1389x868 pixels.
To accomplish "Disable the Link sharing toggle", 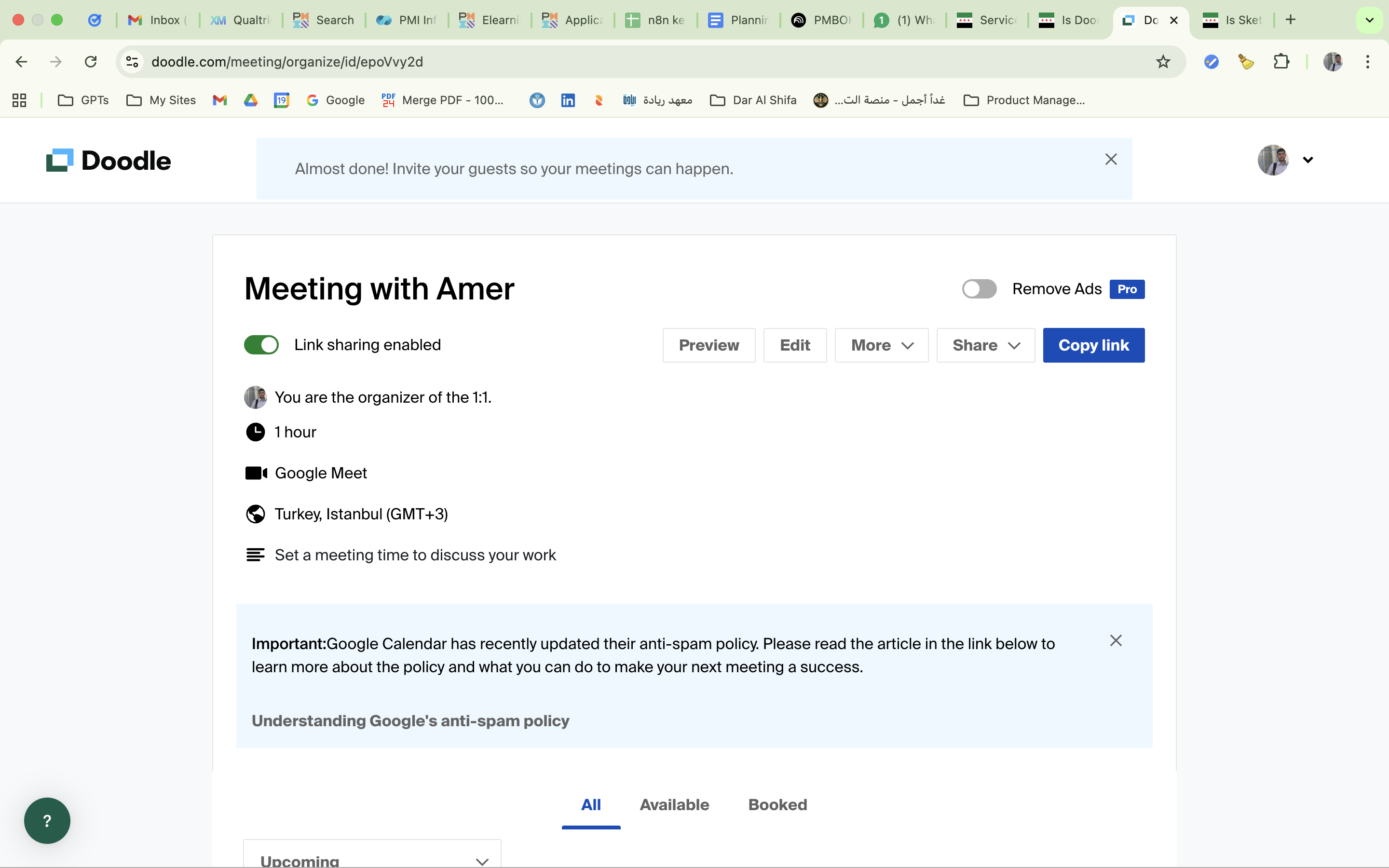I will tap(261, 345).
